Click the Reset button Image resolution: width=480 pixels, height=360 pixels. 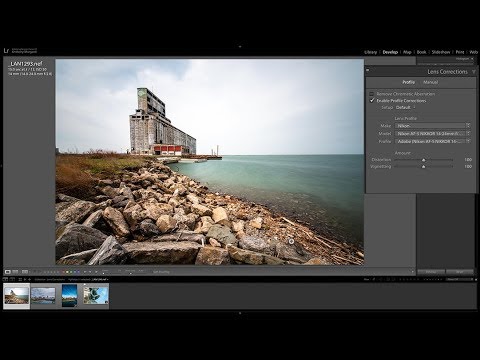click(x=460, y=272)
